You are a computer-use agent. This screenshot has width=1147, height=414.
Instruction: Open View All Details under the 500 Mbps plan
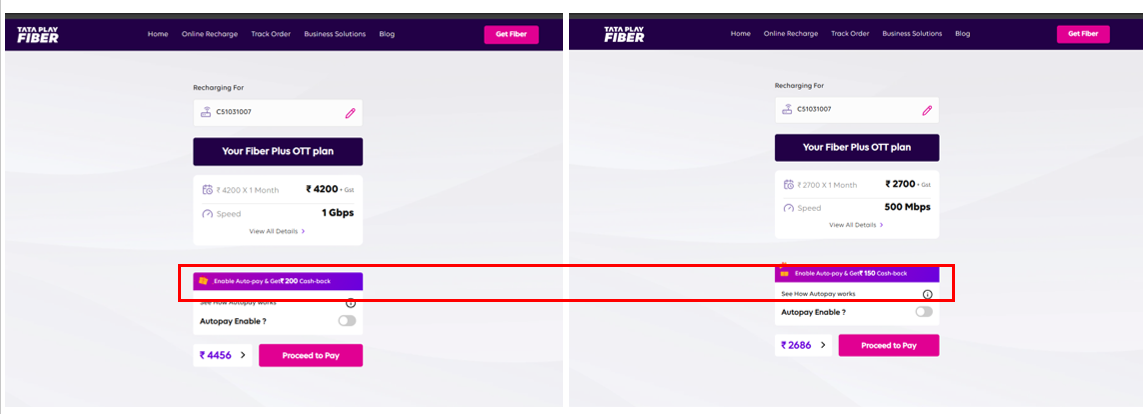(x=856, y=225)
